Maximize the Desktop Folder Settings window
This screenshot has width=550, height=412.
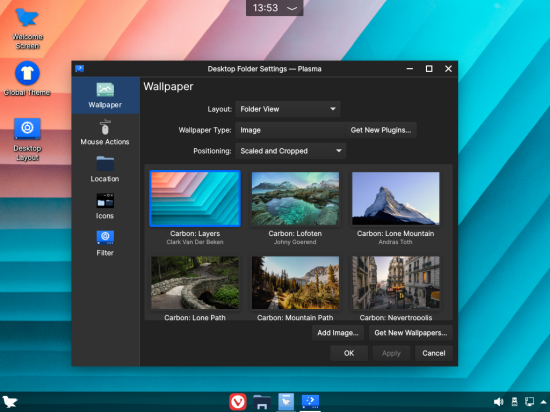(429, 69)
